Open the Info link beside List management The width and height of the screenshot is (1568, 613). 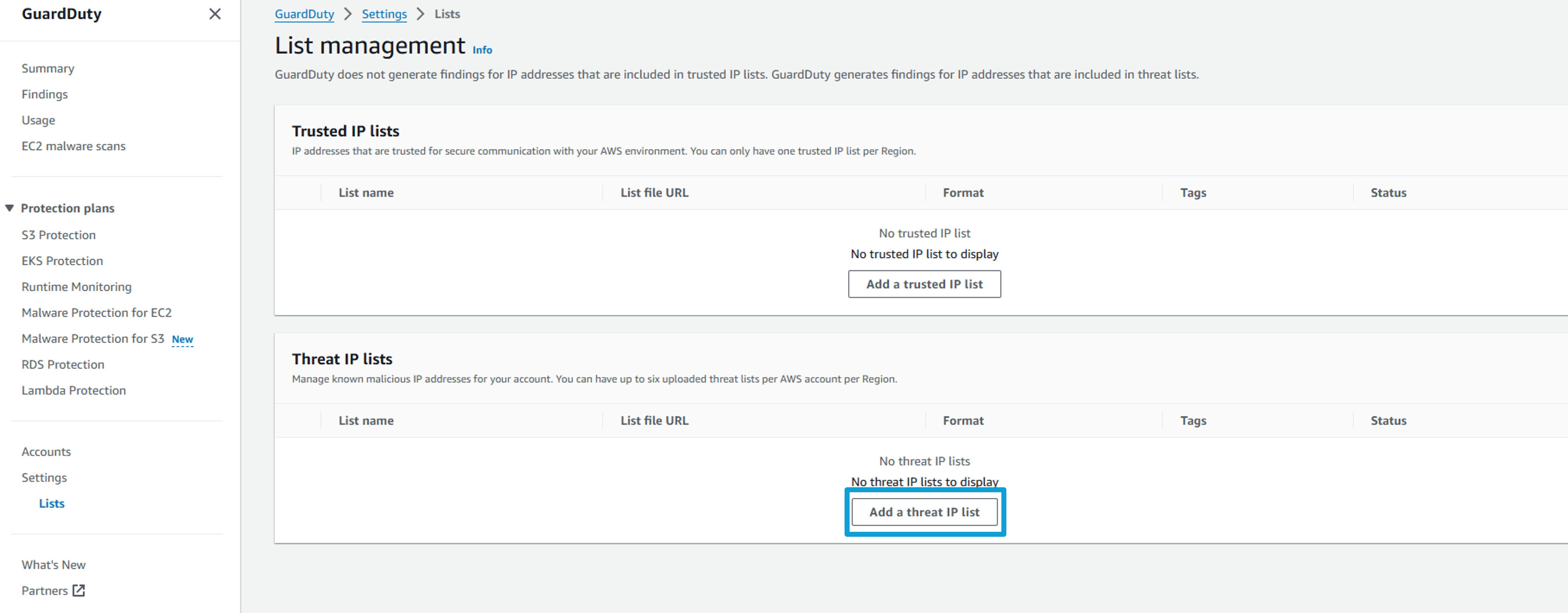[483, 50]
